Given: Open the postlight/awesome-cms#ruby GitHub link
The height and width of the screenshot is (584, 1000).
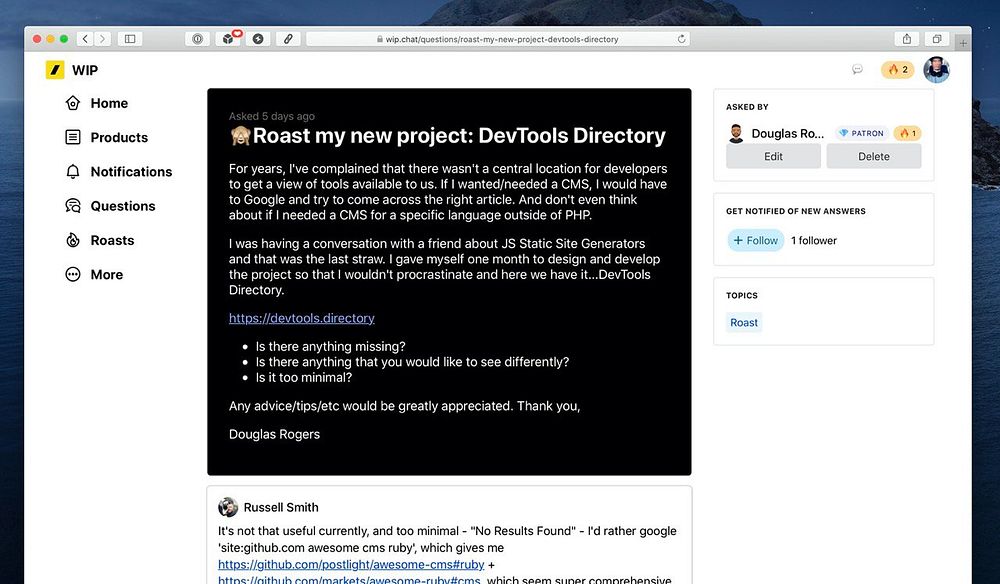Looking at the screenshot, I should coord(351,564).
